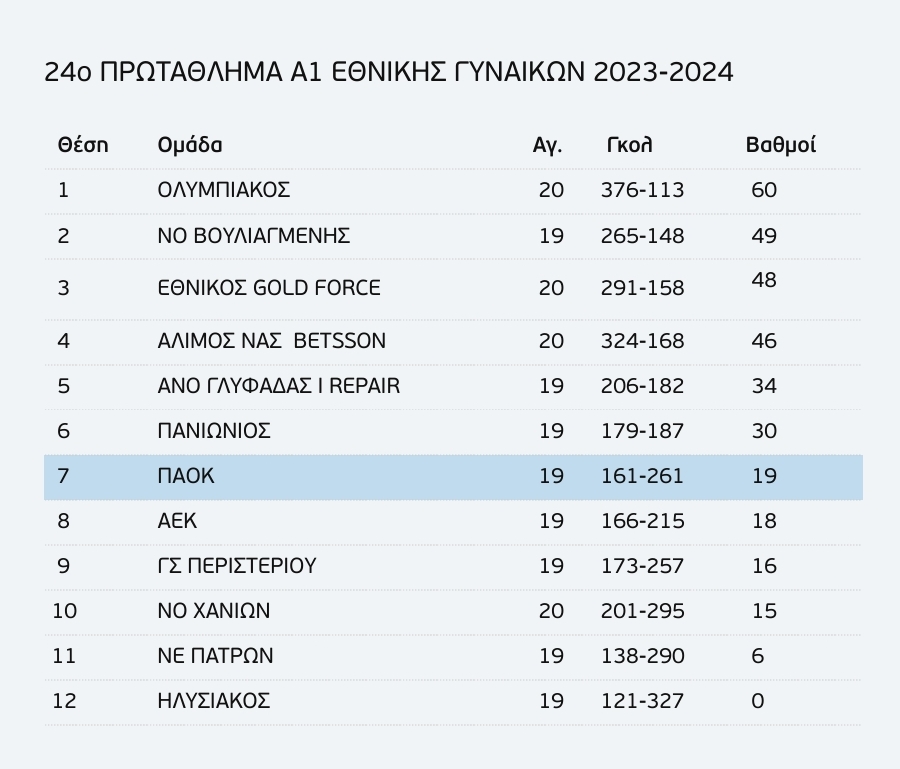900x769 pixels.
Task: Select the ΑΛΙΜΟΣ ΝΑΣ BETSSON entry
Action: (x=271, y=341)
